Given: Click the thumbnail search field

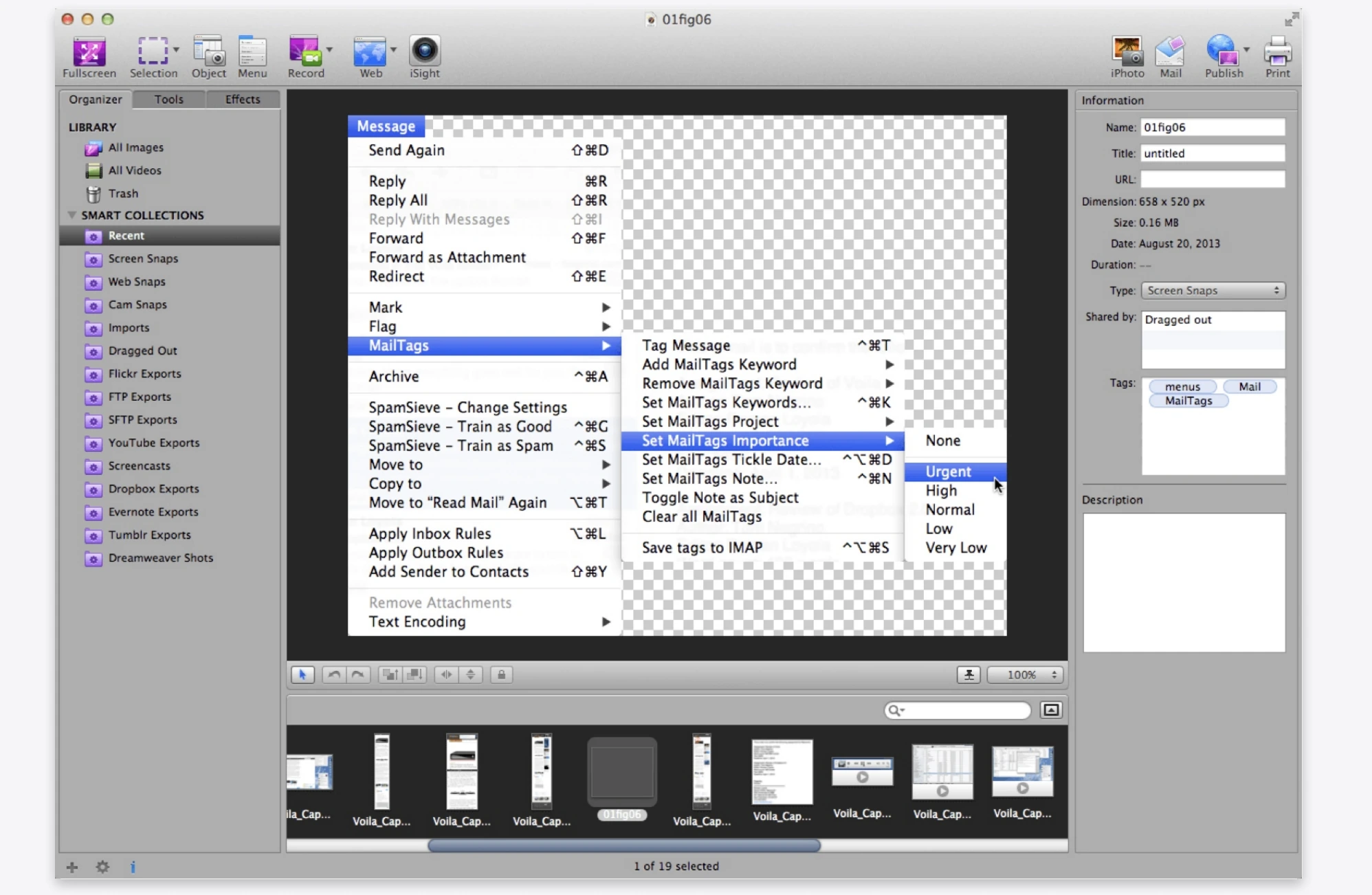Looking at the screenshot, I should click(x=958, y=710).
